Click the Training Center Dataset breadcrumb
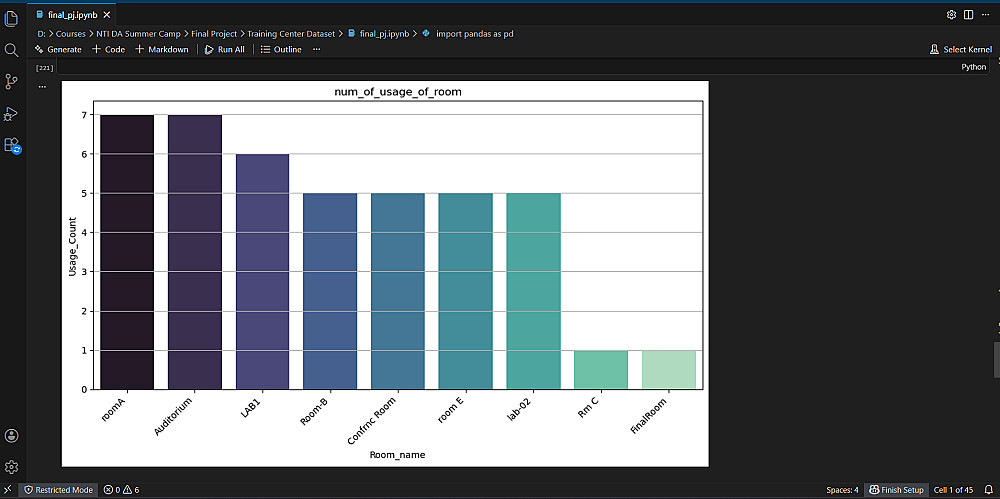Screen dimensions: 1000x499 pos(291,34)
